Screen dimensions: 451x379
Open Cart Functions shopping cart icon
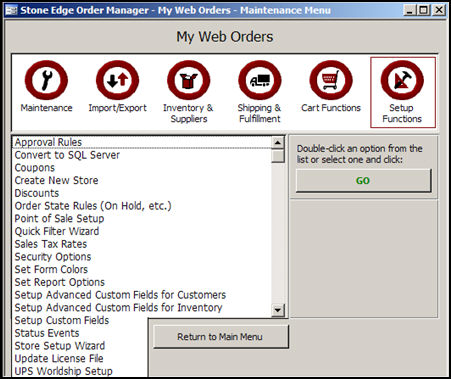click(331, 80)
